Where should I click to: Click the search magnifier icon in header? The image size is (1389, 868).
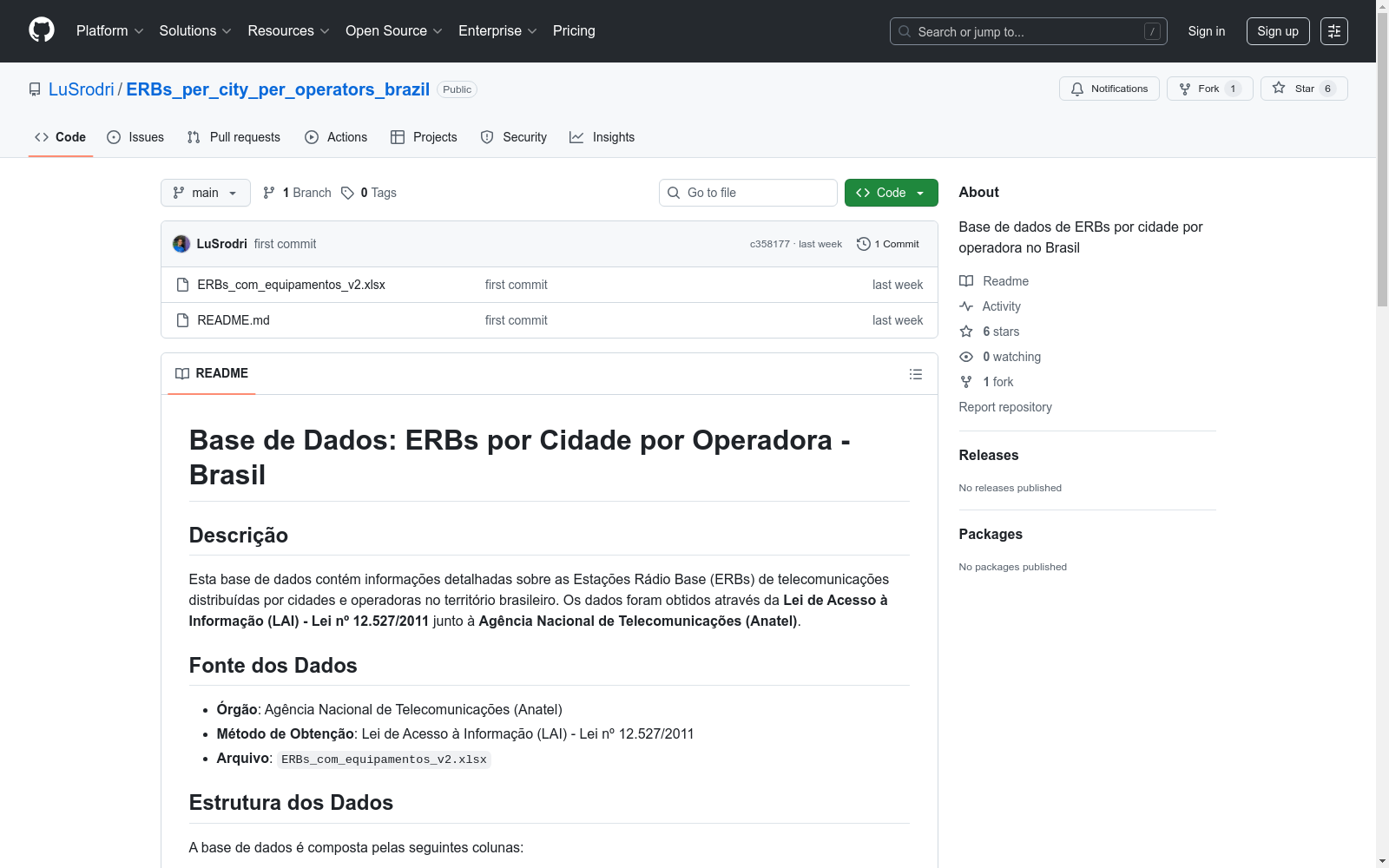(x=905, y=31)
